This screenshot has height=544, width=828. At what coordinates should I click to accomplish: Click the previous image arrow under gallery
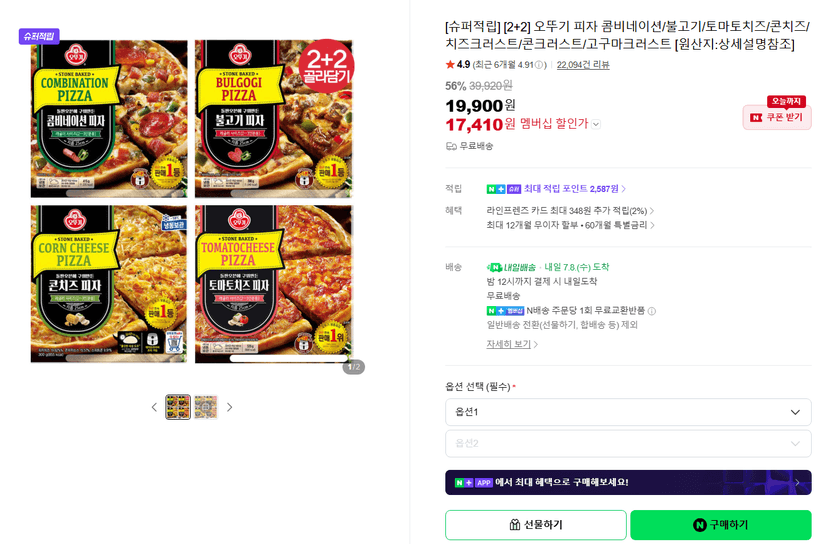pos(154,407)
